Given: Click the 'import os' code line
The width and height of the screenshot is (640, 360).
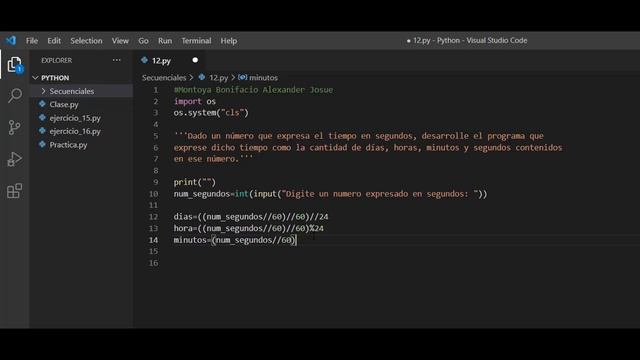Looking at the screenshot, I should pyautogui.click(x=195, y=101).
